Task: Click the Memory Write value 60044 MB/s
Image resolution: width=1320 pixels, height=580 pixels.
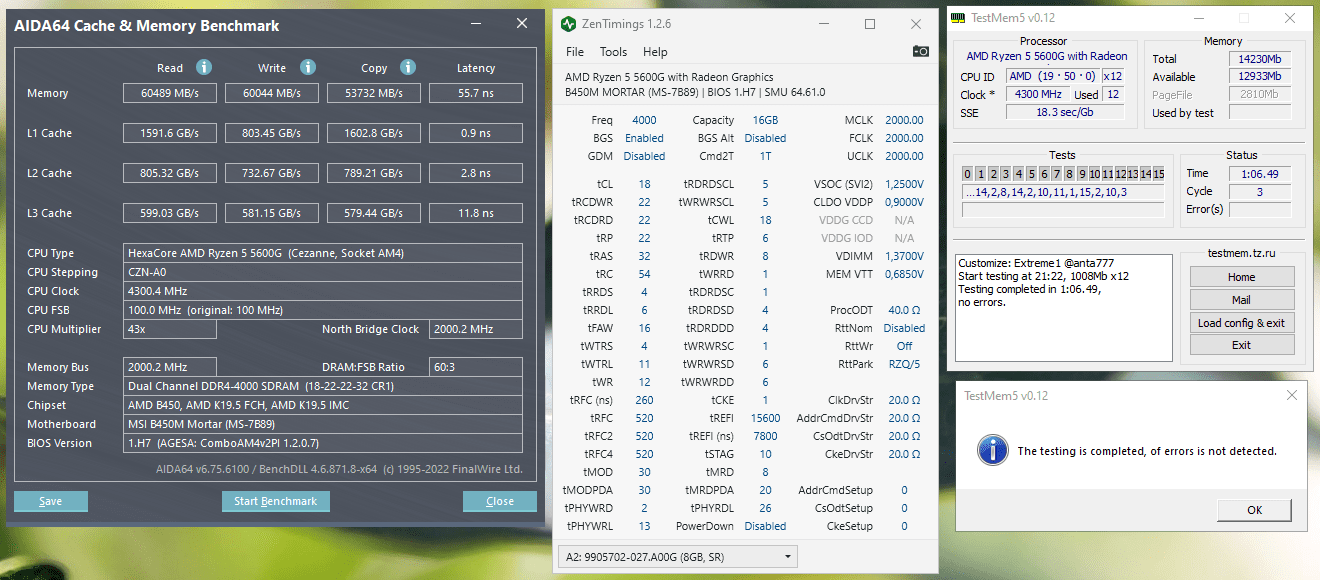Action: tap(274, 93)
